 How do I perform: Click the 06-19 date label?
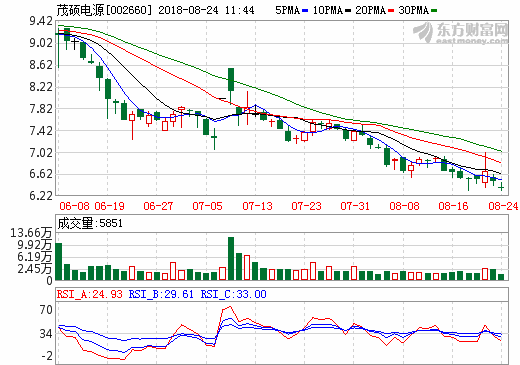click(x=109, y=206)
